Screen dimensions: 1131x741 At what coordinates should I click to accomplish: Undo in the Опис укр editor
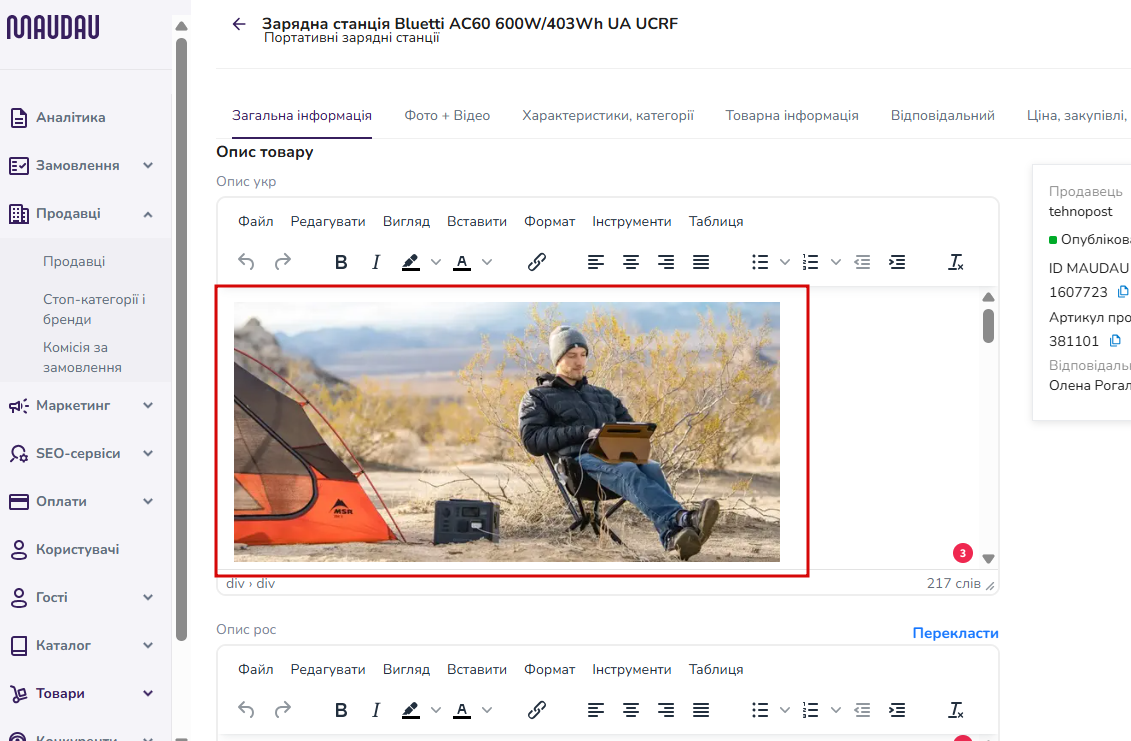pos(246,262)
